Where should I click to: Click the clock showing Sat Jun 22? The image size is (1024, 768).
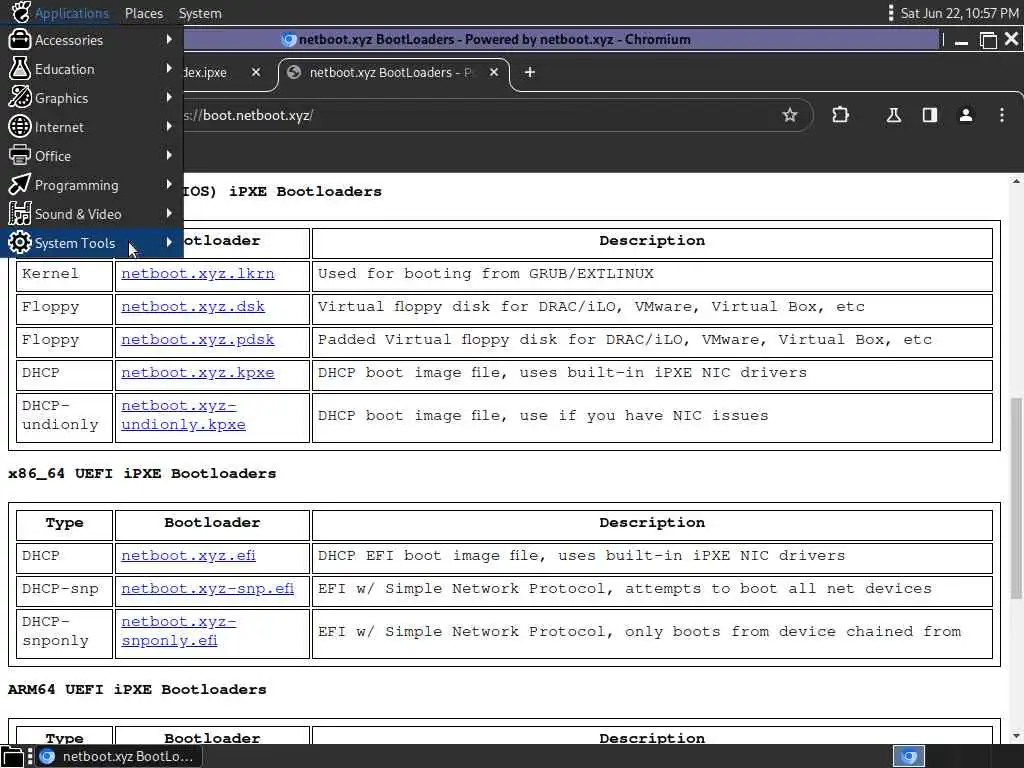[x=959, y=13]
